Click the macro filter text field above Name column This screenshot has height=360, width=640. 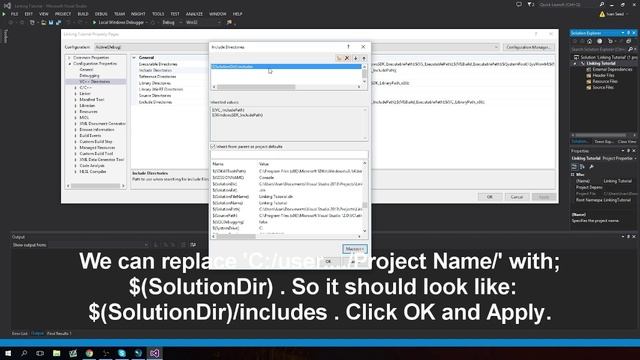(x=289, y=155)
